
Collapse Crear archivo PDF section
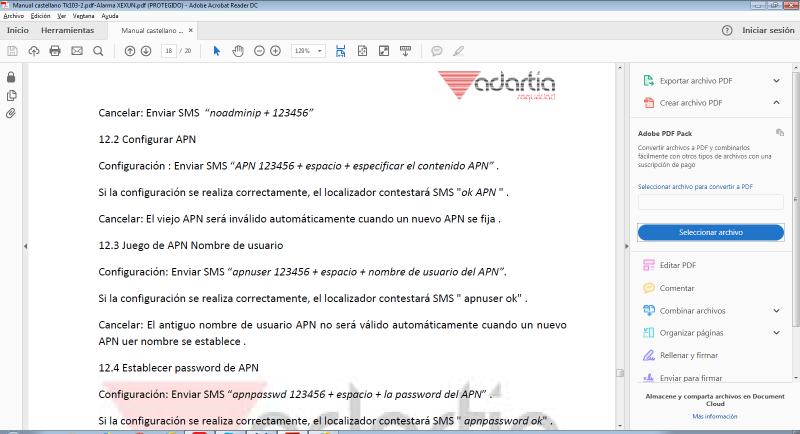[776, 102]
